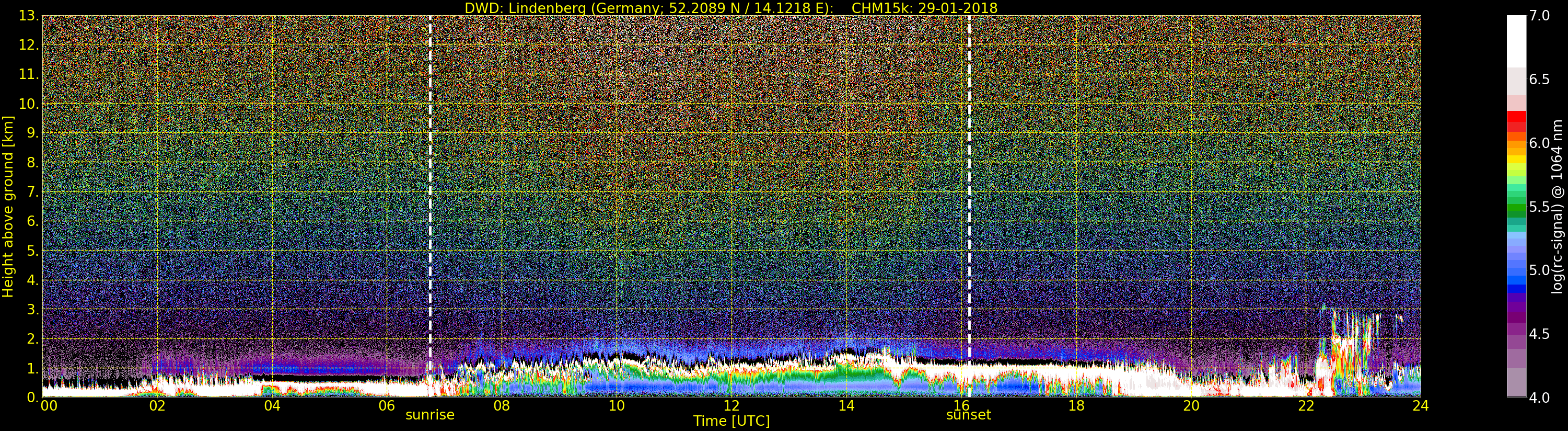1568x431 pixels.
Task: Click the time tick label '02'
Action: [157, 406]
